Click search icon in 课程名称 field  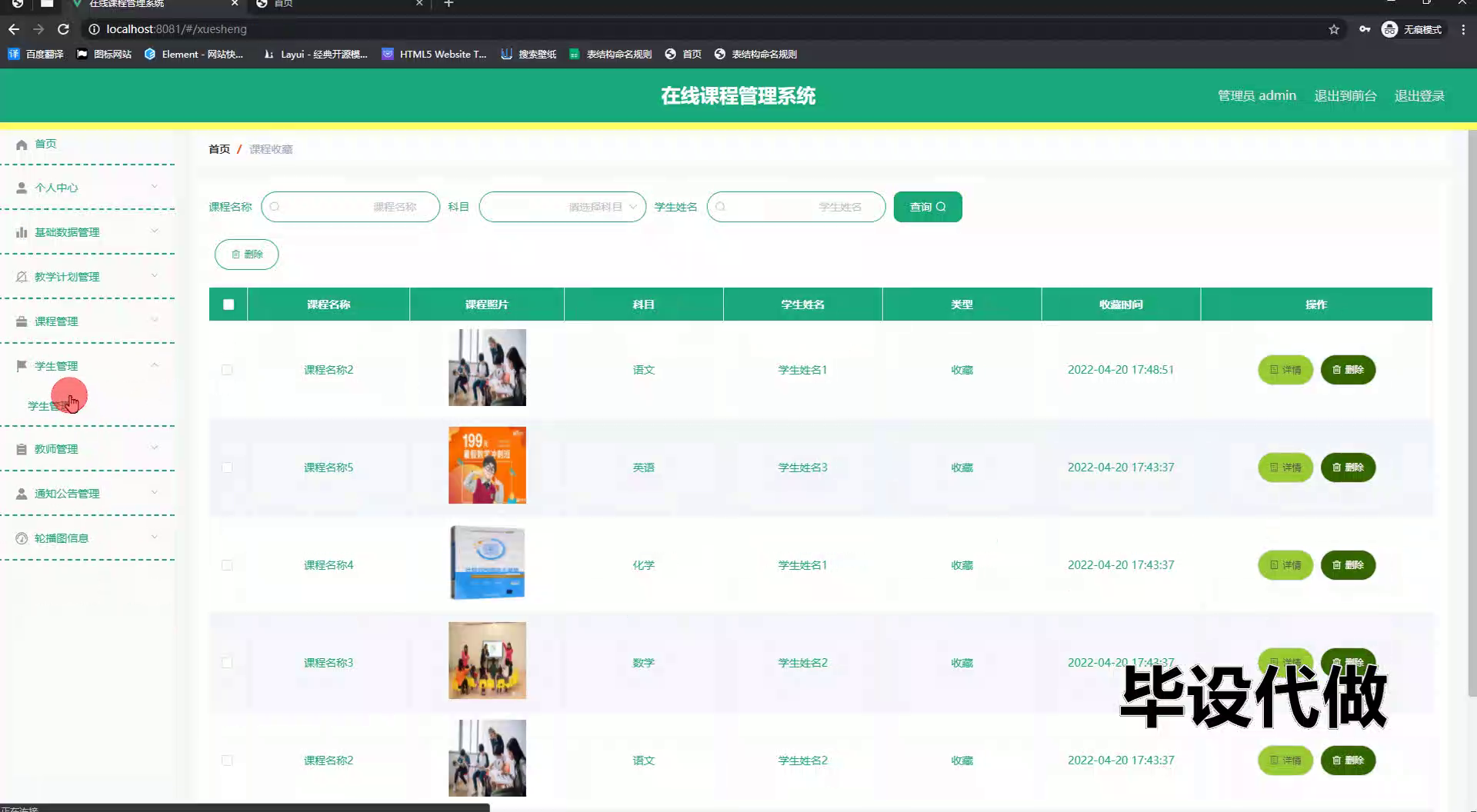click(275, 207)
